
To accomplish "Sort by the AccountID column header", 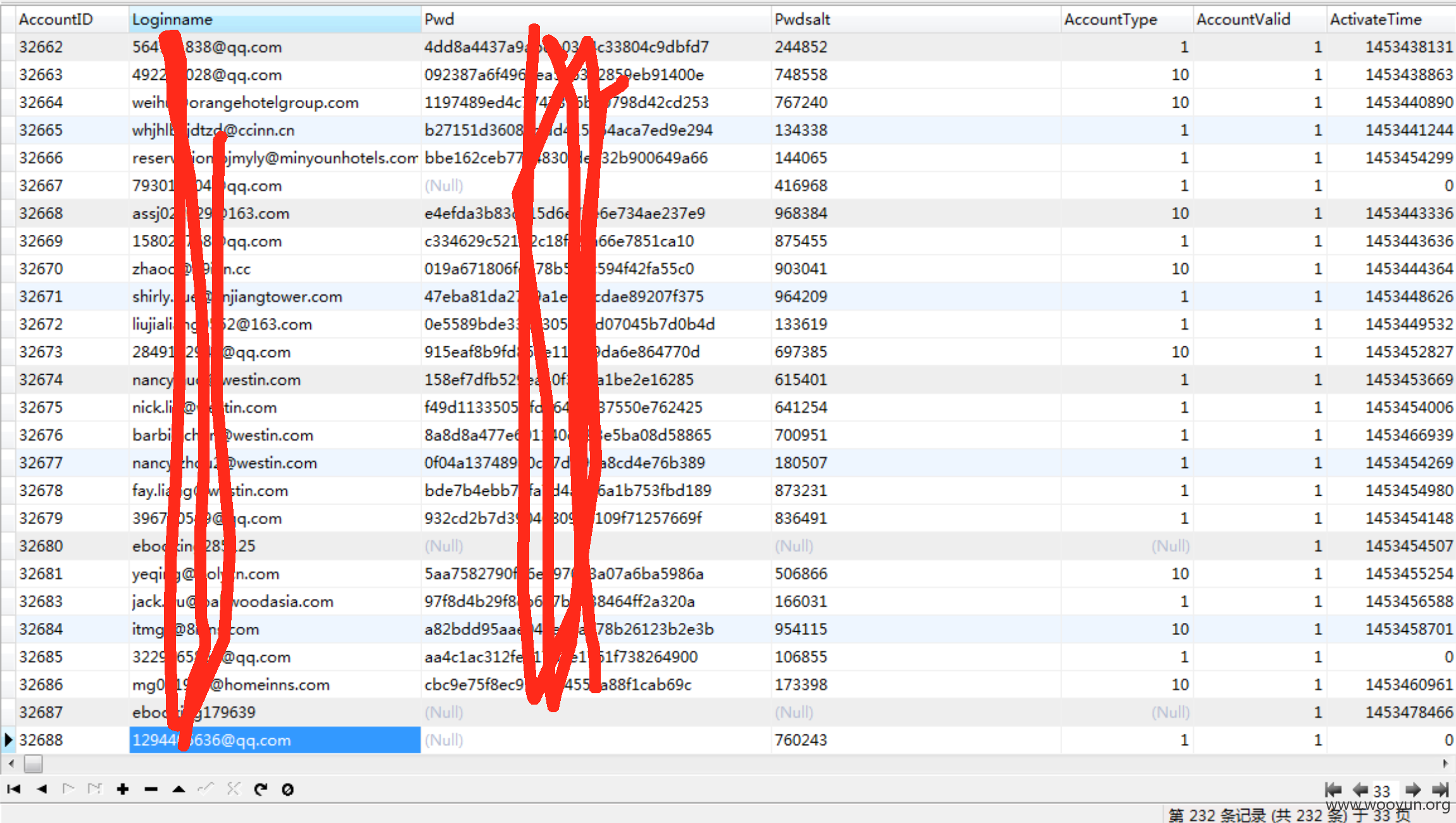I will (72, 20).
